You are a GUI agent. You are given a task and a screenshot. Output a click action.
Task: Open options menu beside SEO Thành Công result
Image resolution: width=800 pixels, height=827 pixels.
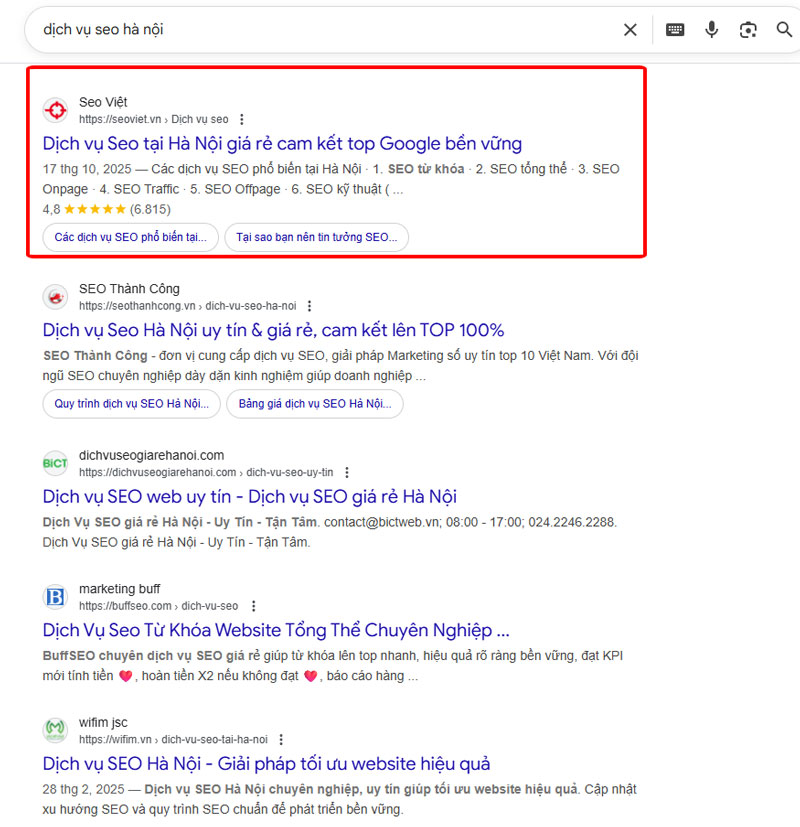(309, 305)
